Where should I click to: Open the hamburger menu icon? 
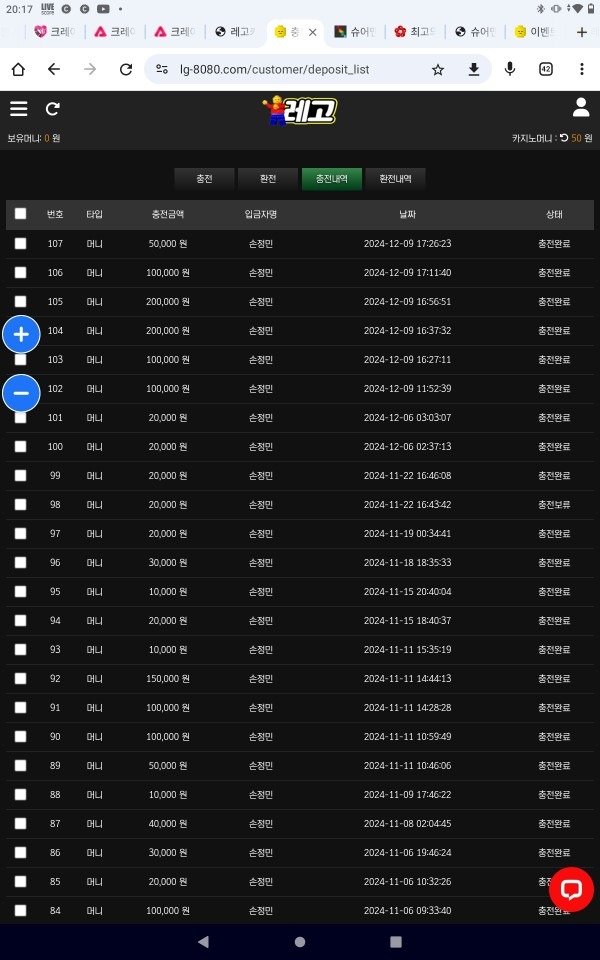[x=18, y=109]
